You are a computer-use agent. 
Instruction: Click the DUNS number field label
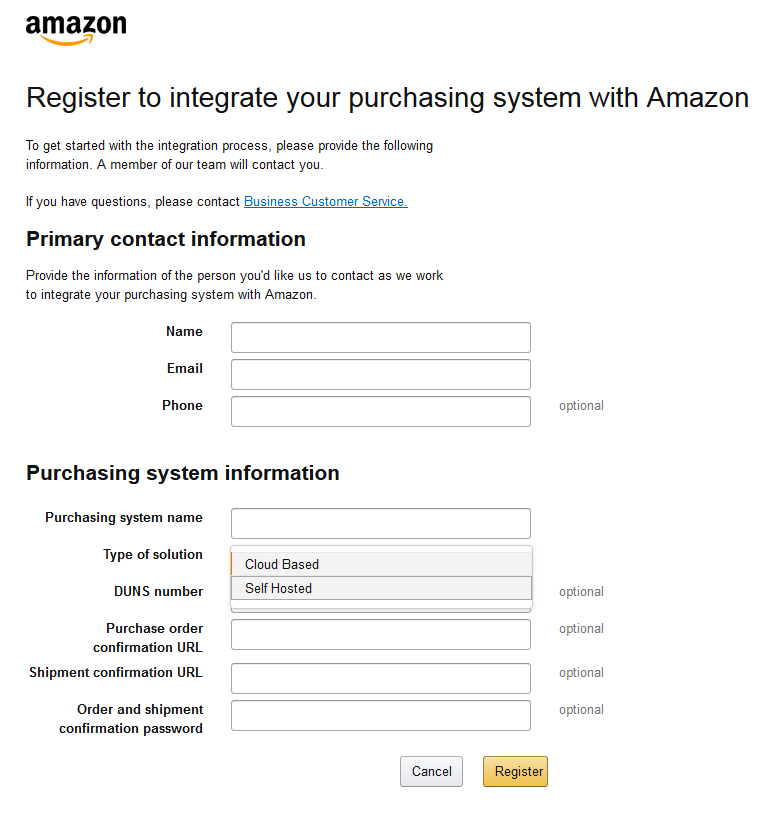click(x=158, y=591)
